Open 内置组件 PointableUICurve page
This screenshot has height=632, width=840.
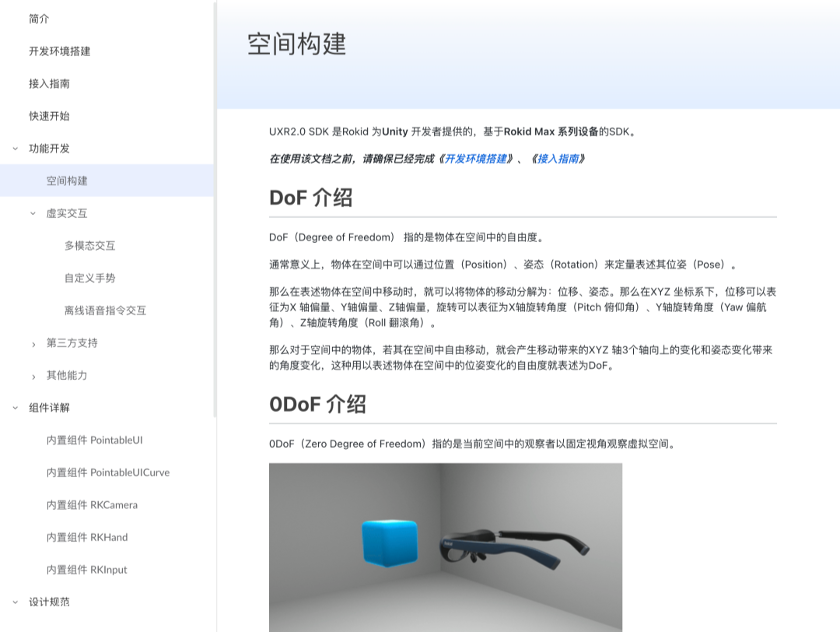pos(108,472)
